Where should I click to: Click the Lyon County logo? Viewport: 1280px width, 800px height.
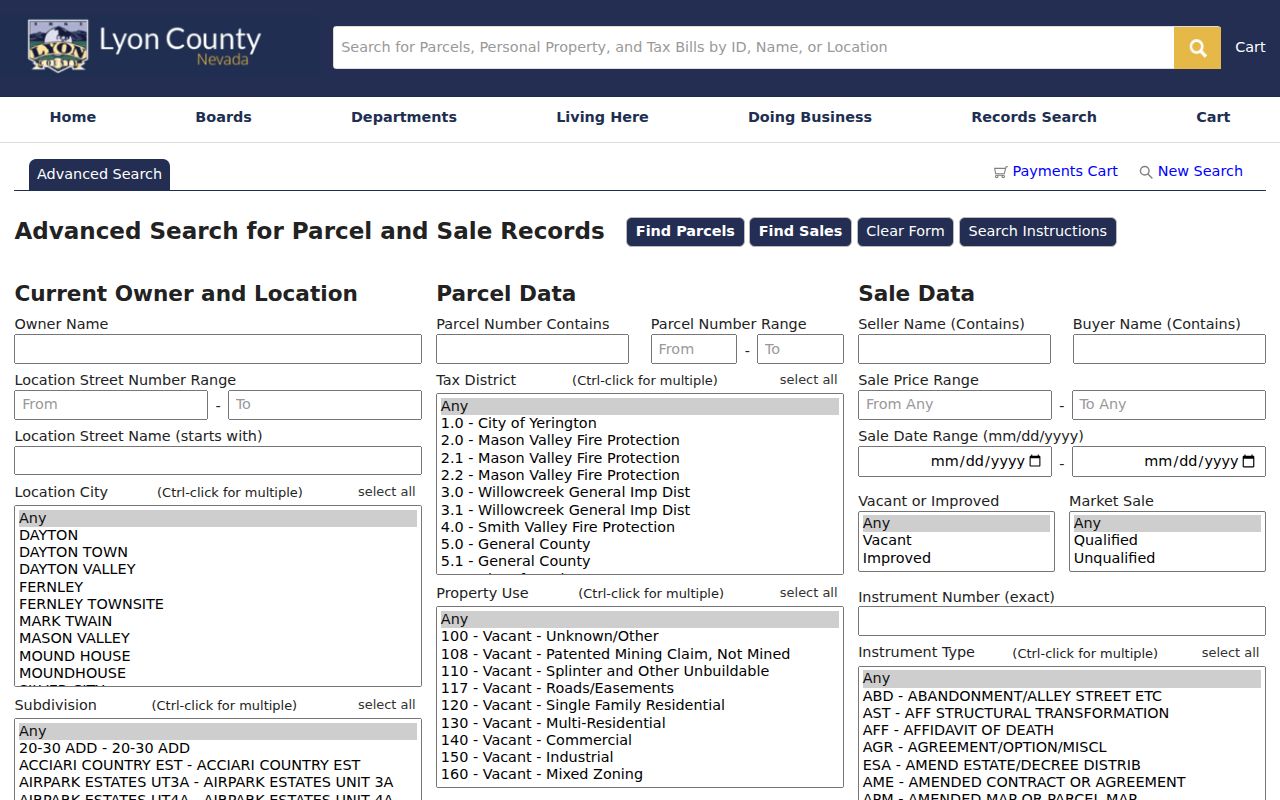144,46
